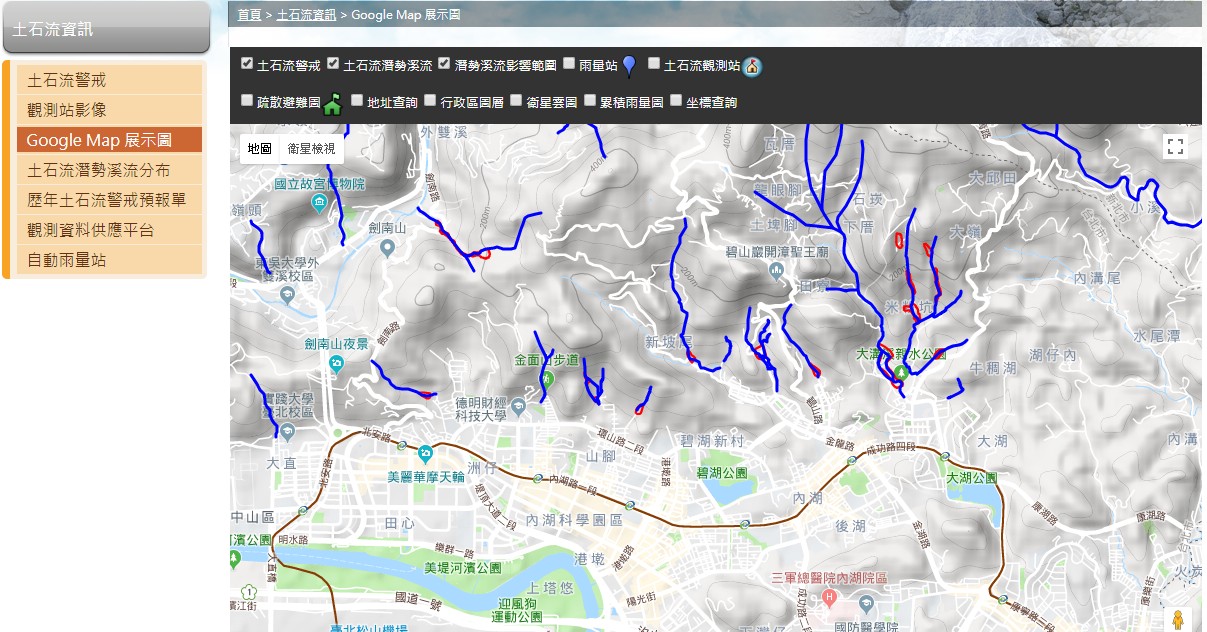The image size is (1207, 632).
Task: Click 土石流資訊 breadcrumb link
Action: click(x=306, y=15)
